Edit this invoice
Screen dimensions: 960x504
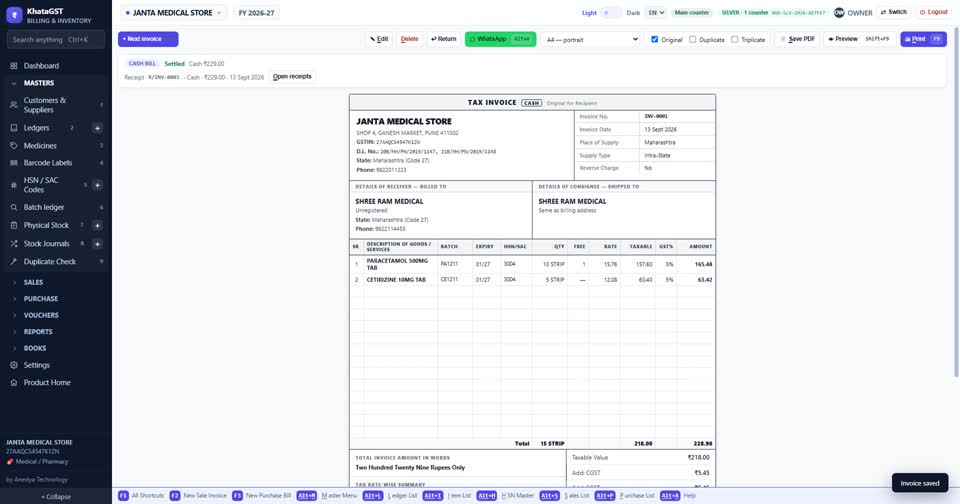[379, 39]
